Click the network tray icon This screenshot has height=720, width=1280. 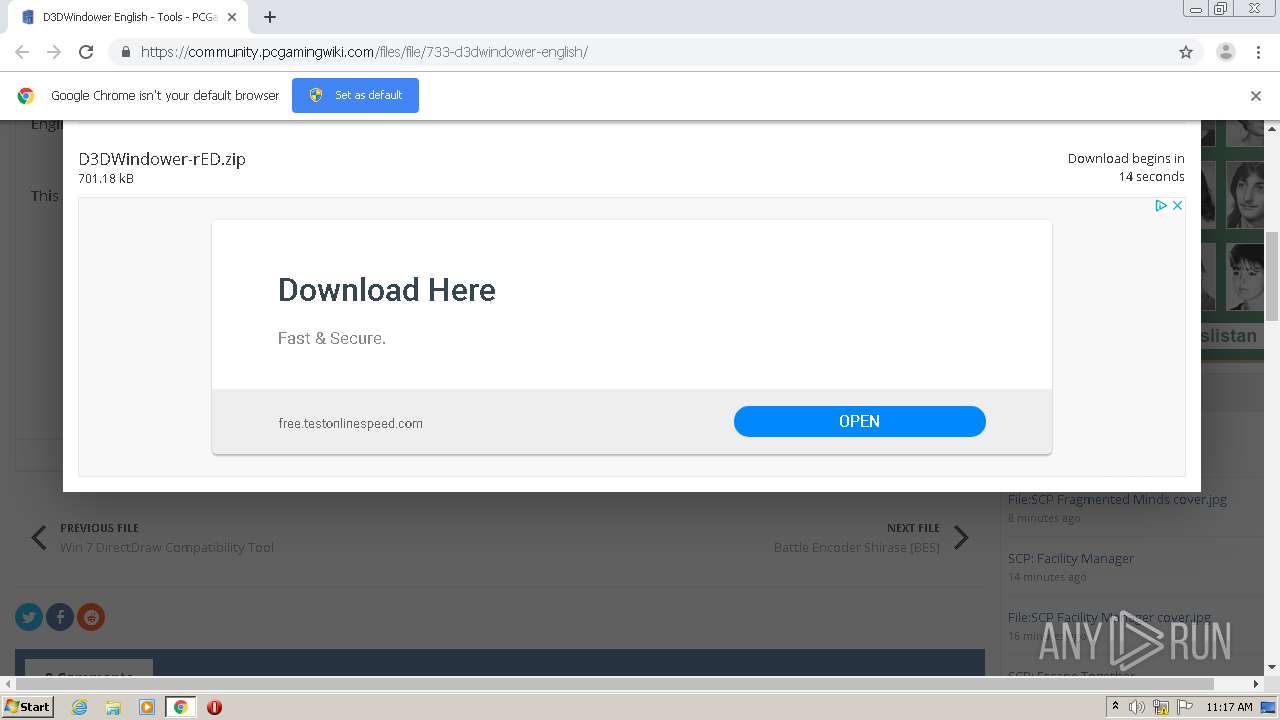(x=1161, y=707)
